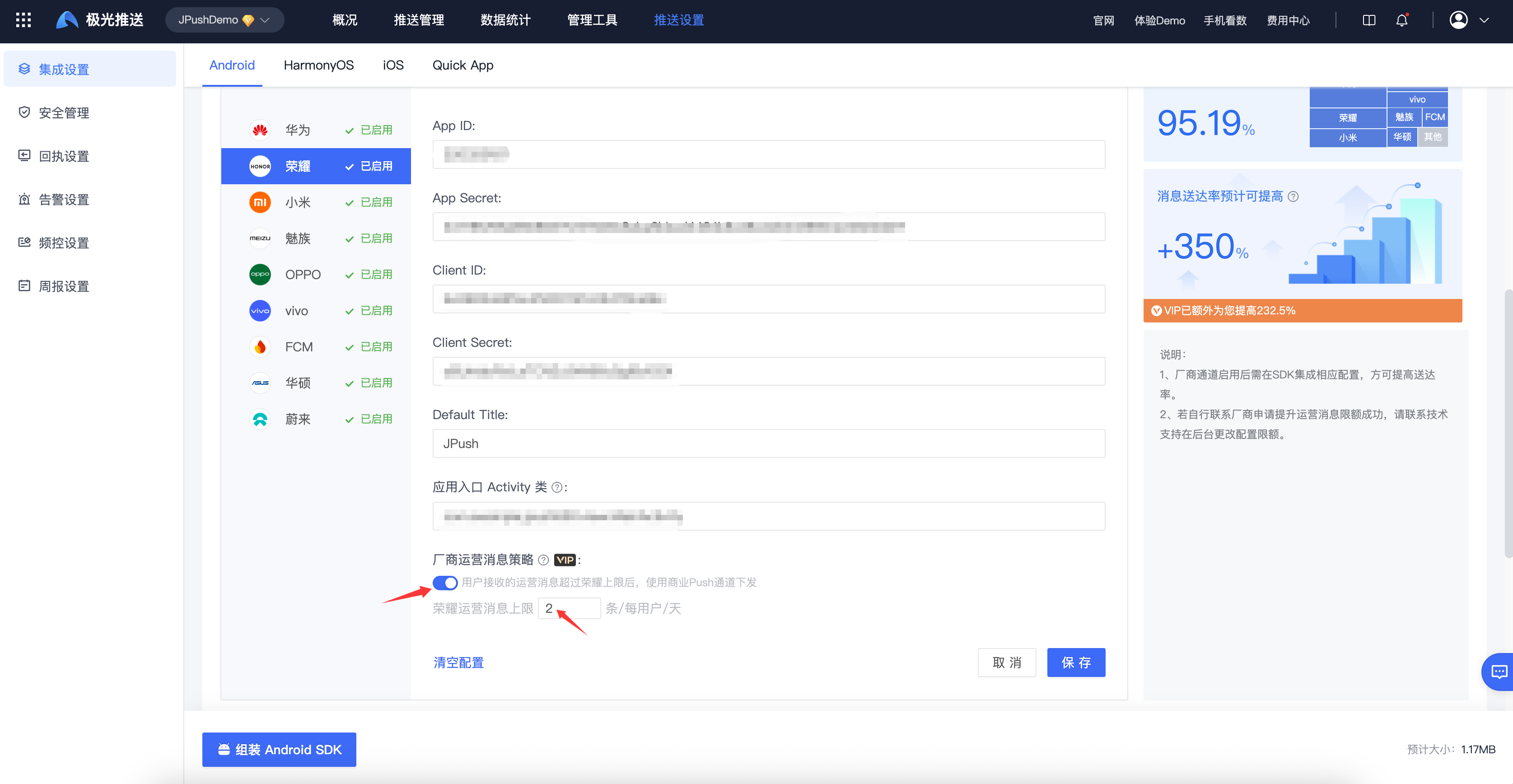Open the documentation book icon

1368,21
